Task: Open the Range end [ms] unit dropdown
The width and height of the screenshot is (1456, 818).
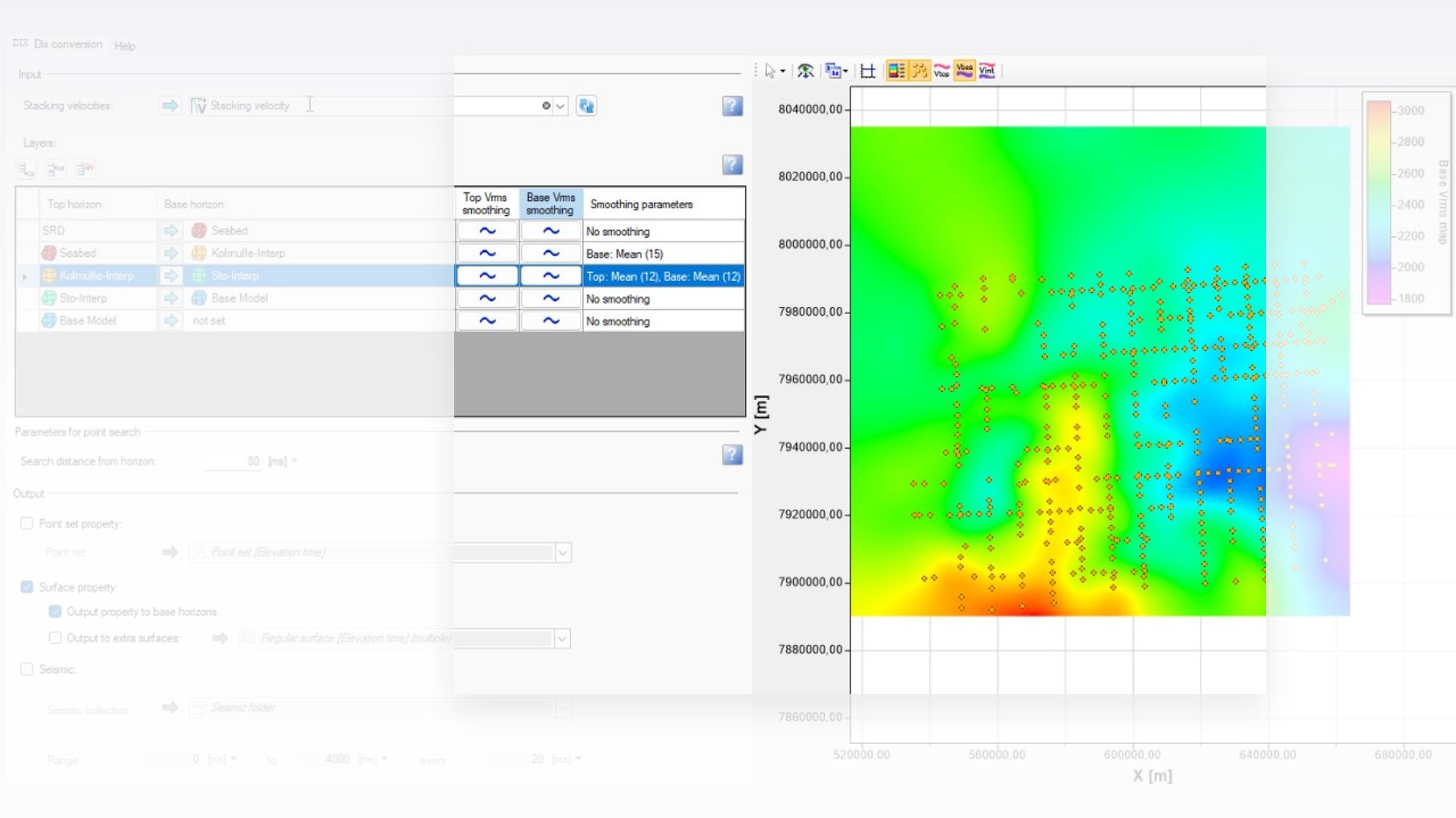Action: click(385, 759)
